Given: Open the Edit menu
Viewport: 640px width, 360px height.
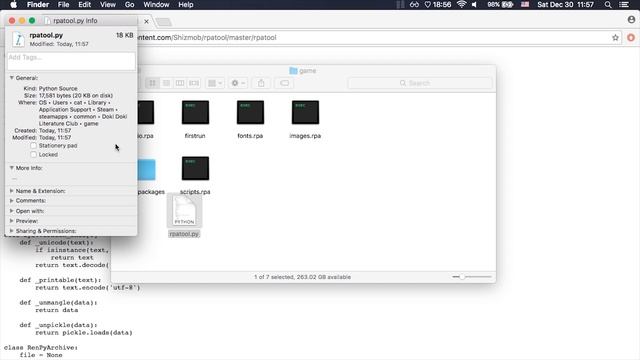Looking at the screenshot, I should tap(84, 4).
